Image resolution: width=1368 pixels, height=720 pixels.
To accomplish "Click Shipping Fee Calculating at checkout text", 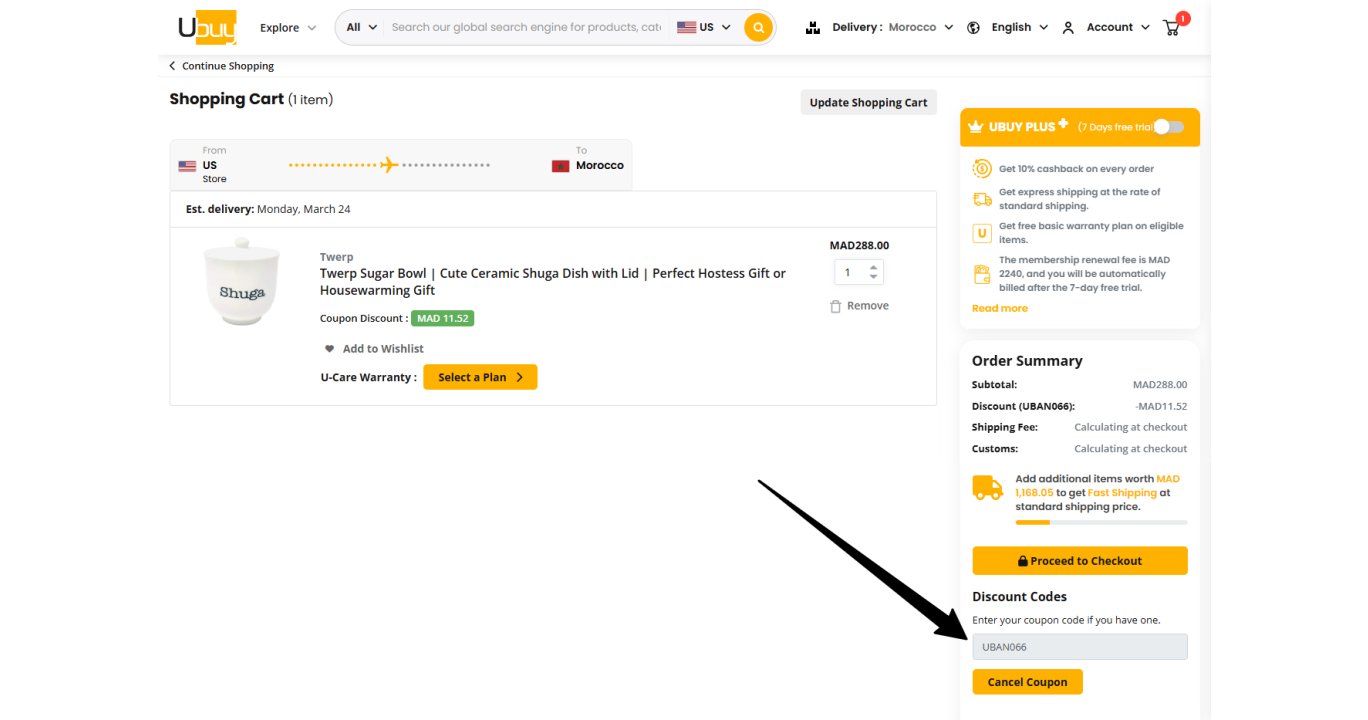I will tap(1131, 427).
